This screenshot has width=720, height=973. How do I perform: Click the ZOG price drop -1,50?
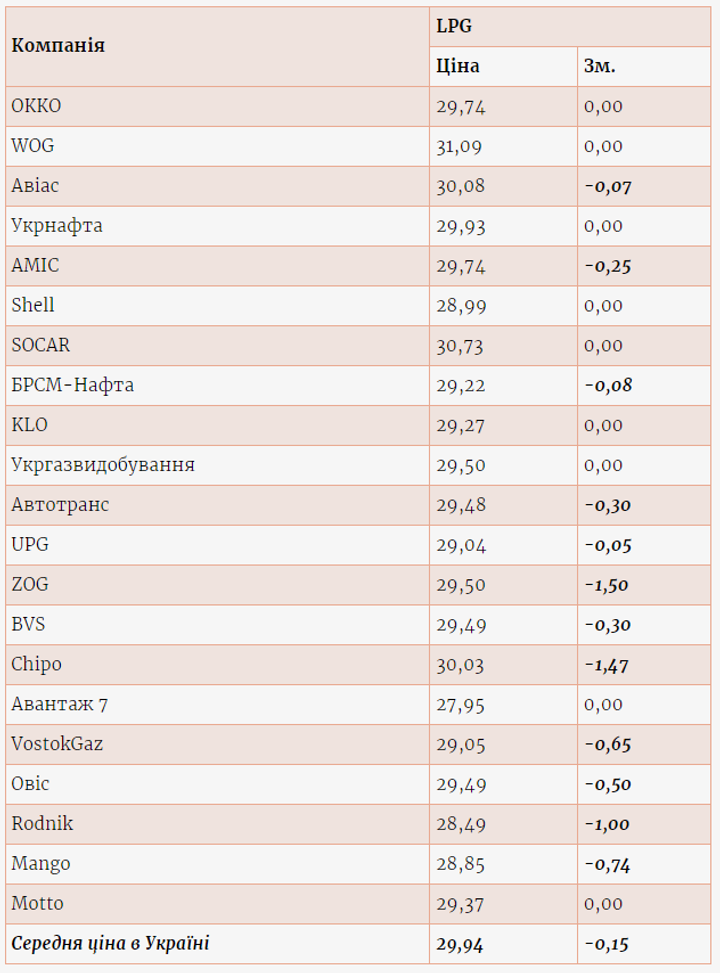coord(606,585)
